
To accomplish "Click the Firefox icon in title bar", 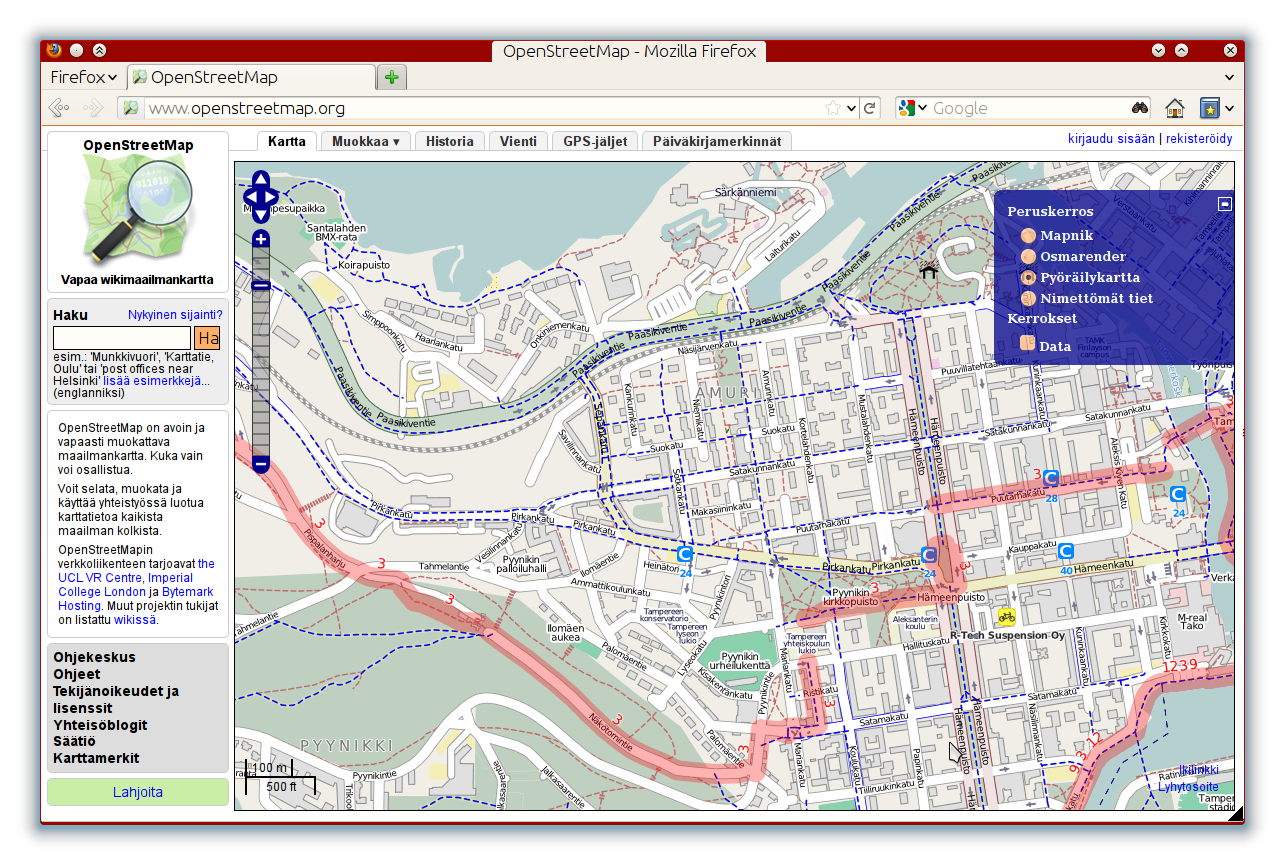I will coord(53,49).
